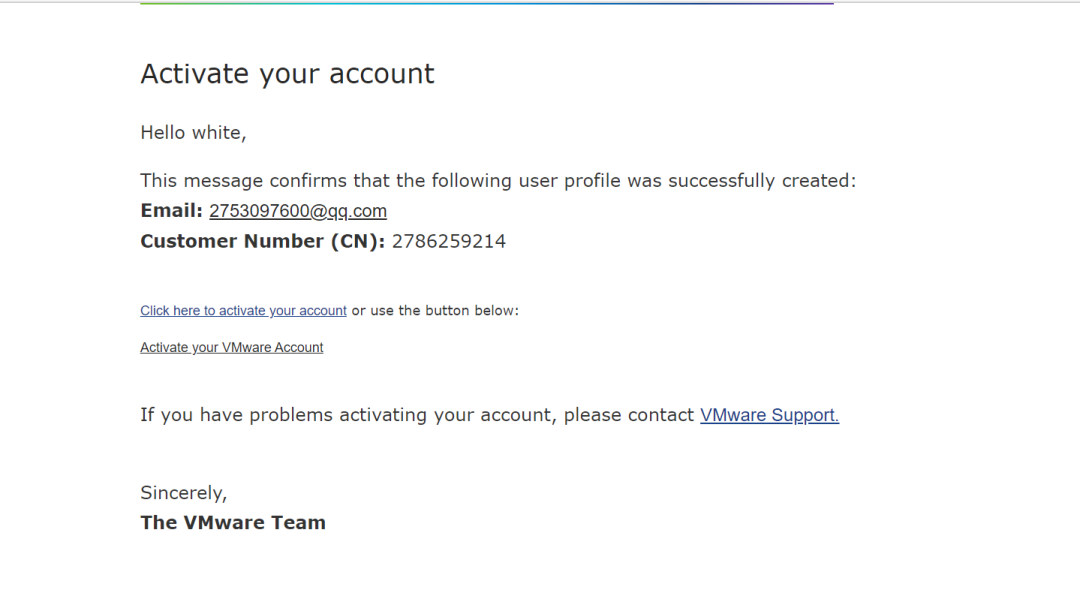Image resolution: width=1080 pixels, height=611 pixels.
Task: Click the 'Customer Number (CN):' label
Action: (262, 241)
